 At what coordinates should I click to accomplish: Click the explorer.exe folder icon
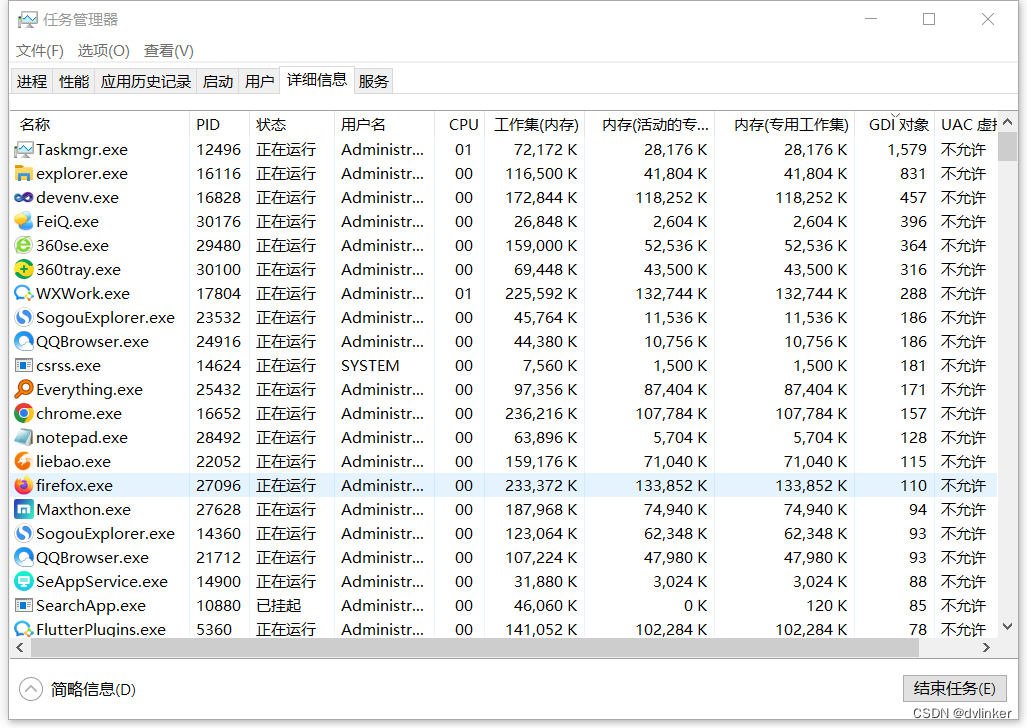click(24, 174)
